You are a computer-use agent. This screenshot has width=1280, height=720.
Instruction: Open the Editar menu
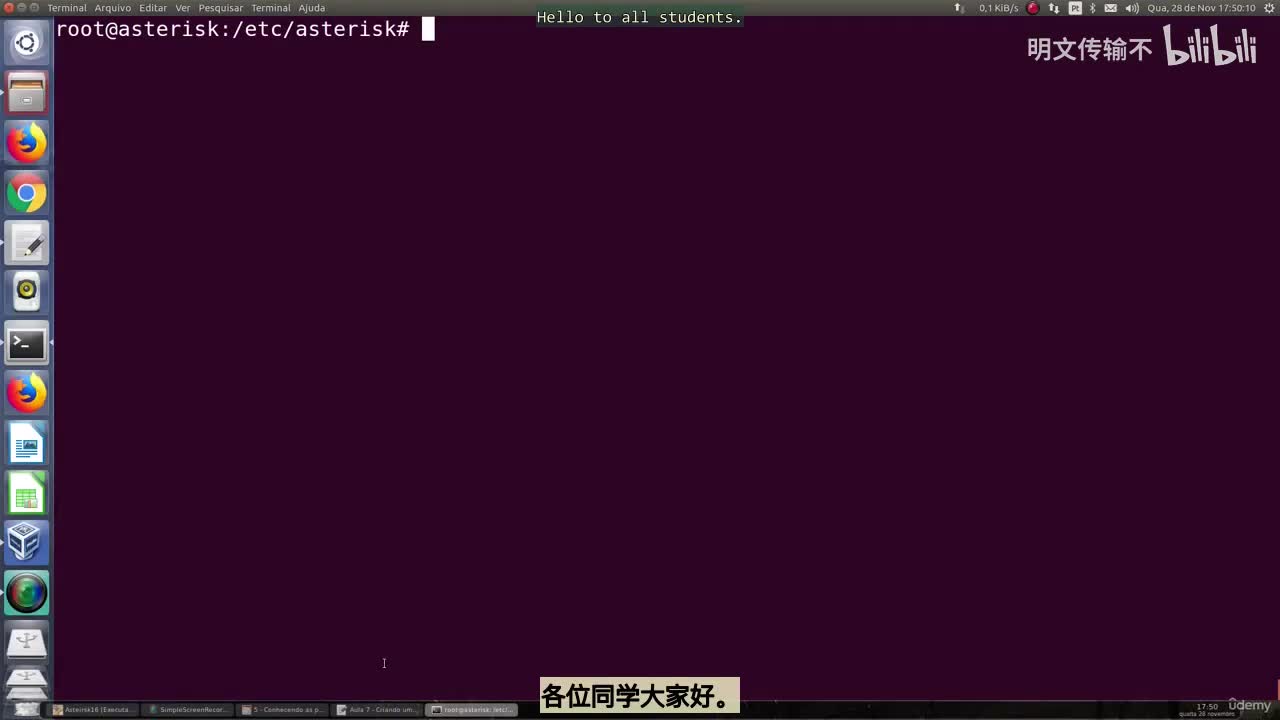pos(153,8)
